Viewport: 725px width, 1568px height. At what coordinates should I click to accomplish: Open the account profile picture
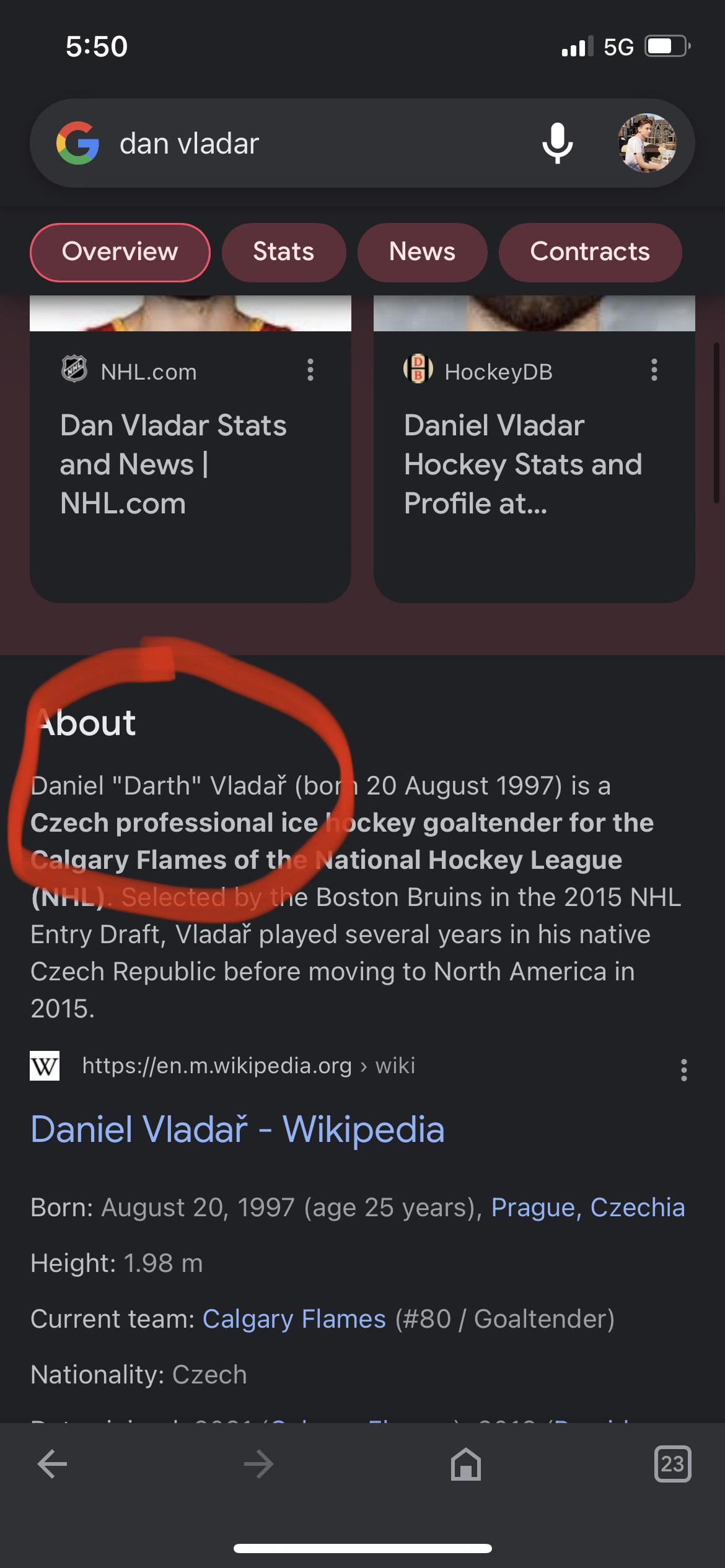(647, 143)
